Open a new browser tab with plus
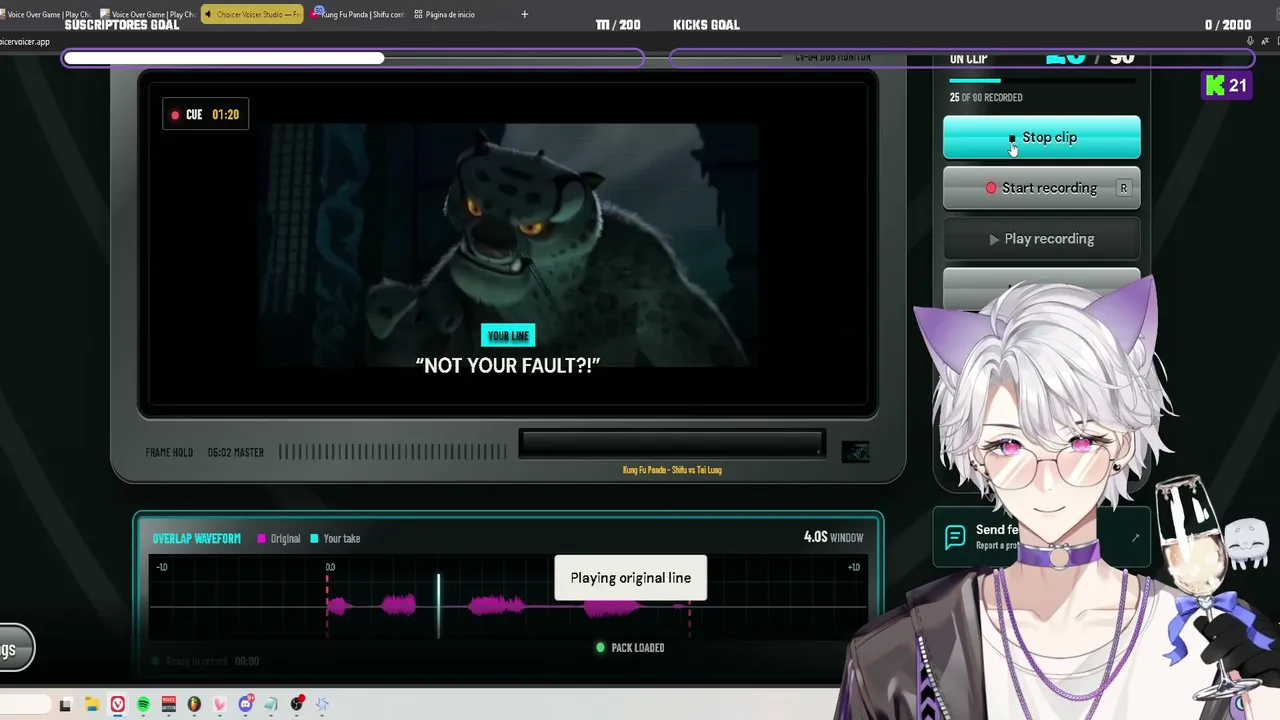This screenshot has width=1280, height=720. [x=525, y=14]
